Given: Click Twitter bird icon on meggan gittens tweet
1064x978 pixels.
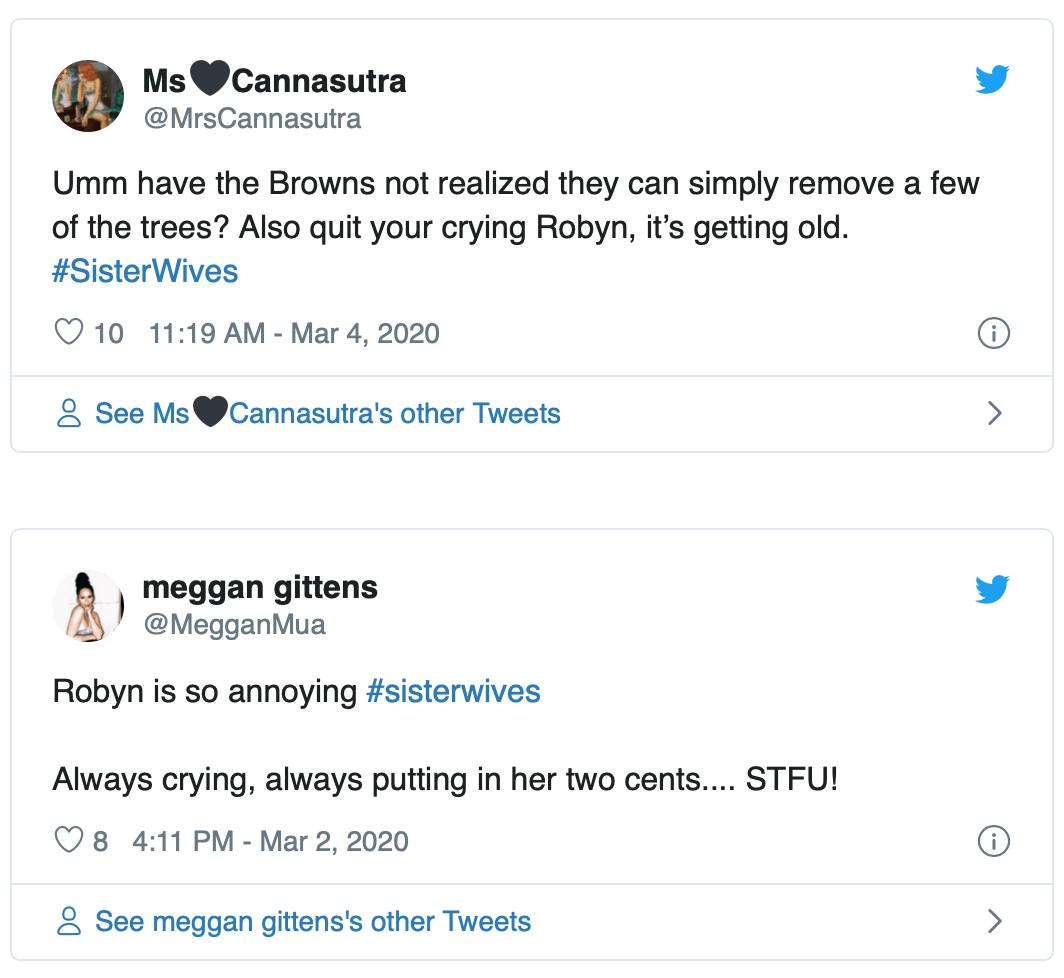Looking at the screenshot, I should point(992,589).
